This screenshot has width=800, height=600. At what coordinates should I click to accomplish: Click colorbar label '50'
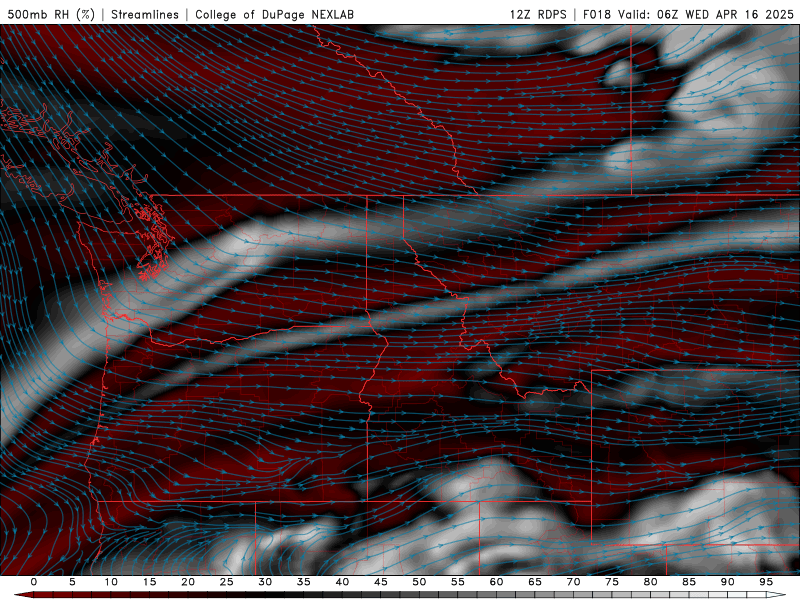[x=419, y=582]
